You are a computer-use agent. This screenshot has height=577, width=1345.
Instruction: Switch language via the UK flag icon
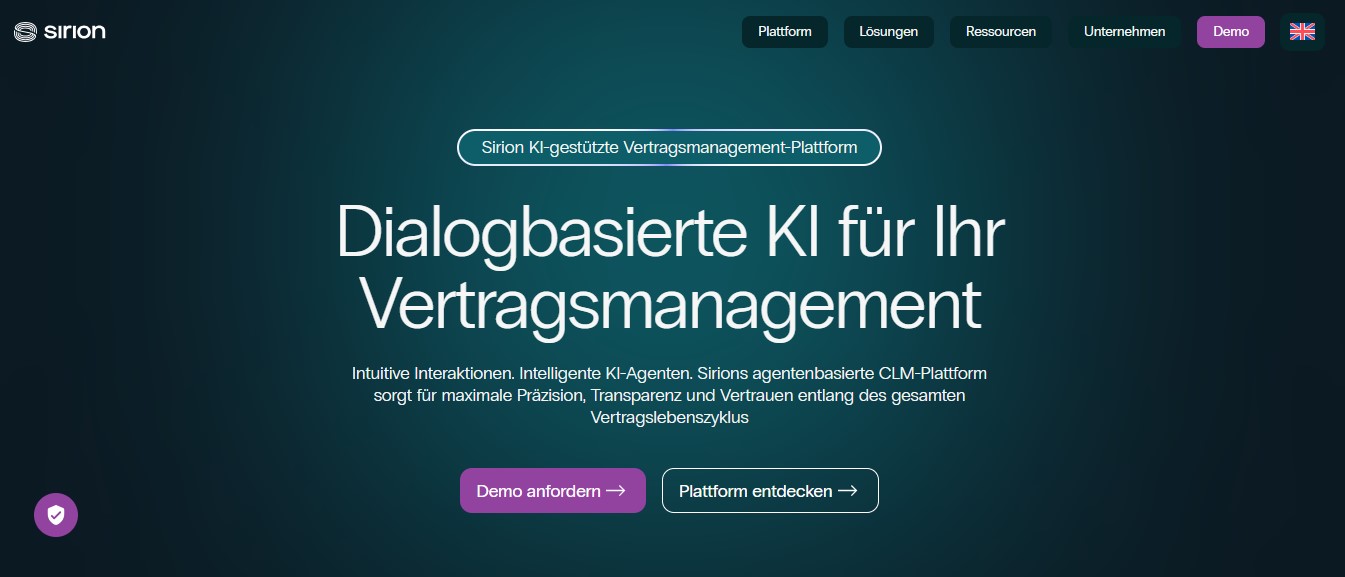click(x=1302, y=32)
